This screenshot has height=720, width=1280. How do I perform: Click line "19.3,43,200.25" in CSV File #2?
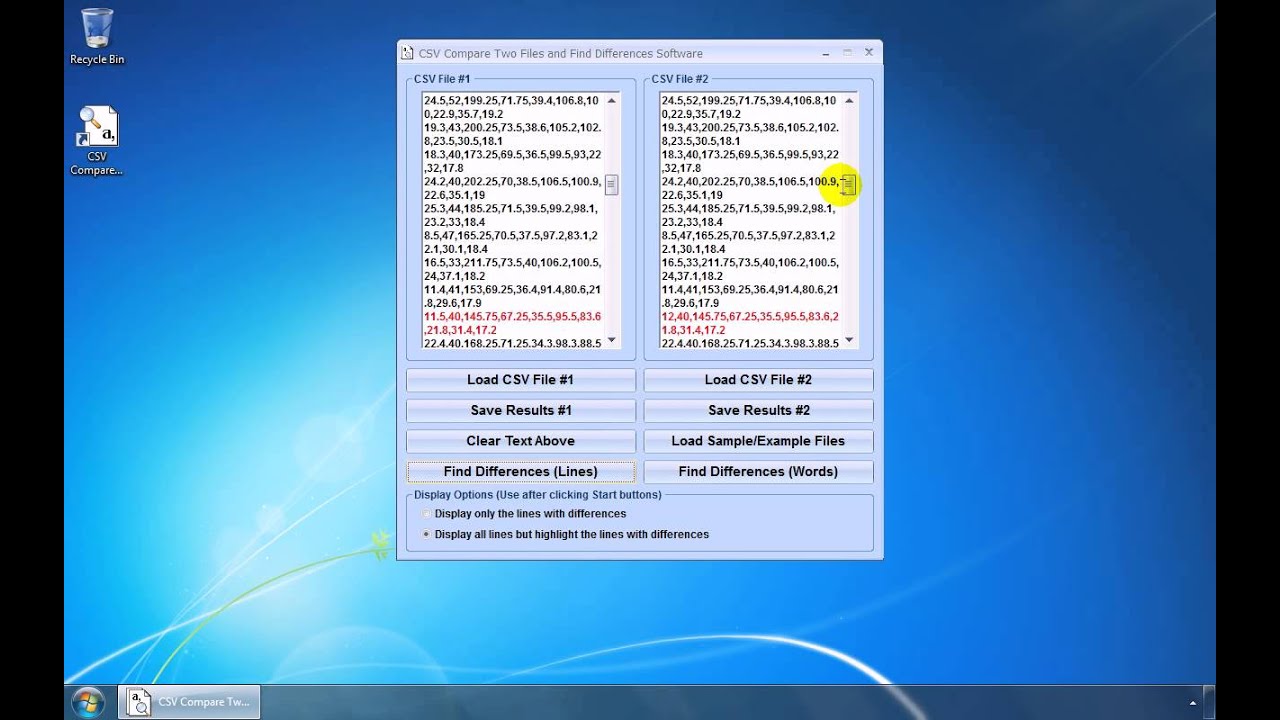click(750, 134)
